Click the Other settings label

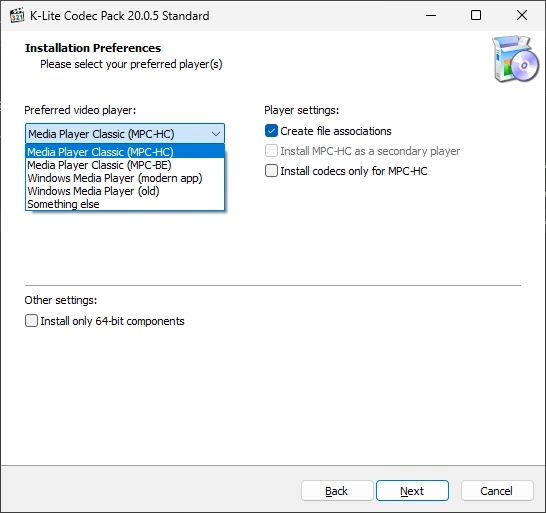coord(61,300)
